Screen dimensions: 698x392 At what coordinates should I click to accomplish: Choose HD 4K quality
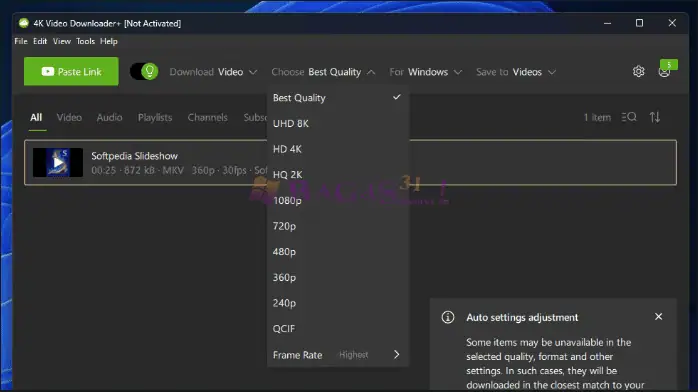pos(337,149)
